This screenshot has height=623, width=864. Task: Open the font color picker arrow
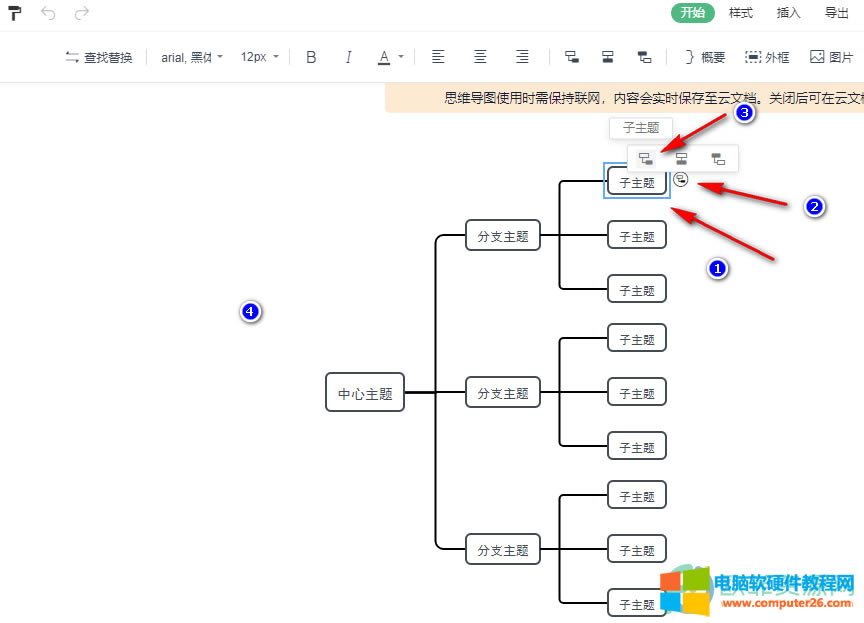[x=401, y=57]
